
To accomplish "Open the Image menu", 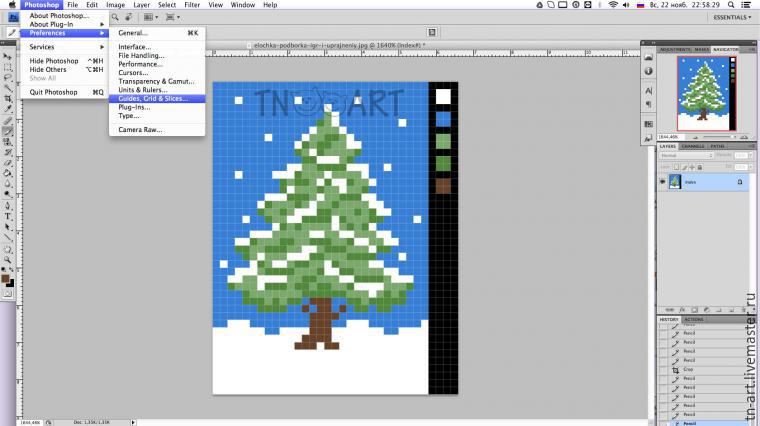I will click(115, 5).
